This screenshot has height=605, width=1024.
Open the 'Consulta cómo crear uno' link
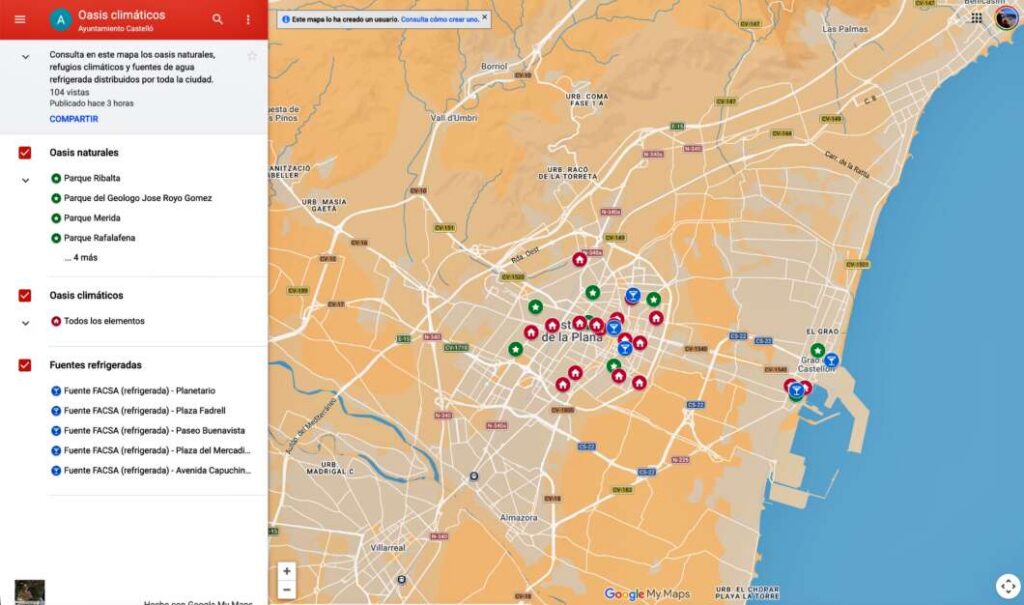[x=440, y=20]
